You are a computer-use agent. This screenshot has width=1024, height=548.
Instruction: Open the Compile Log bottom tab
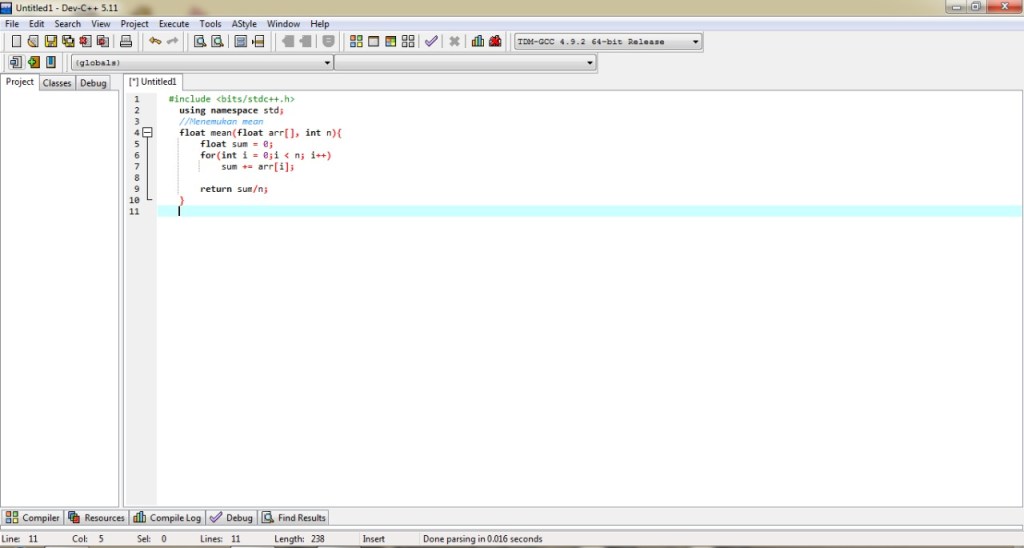pos(168,518)
